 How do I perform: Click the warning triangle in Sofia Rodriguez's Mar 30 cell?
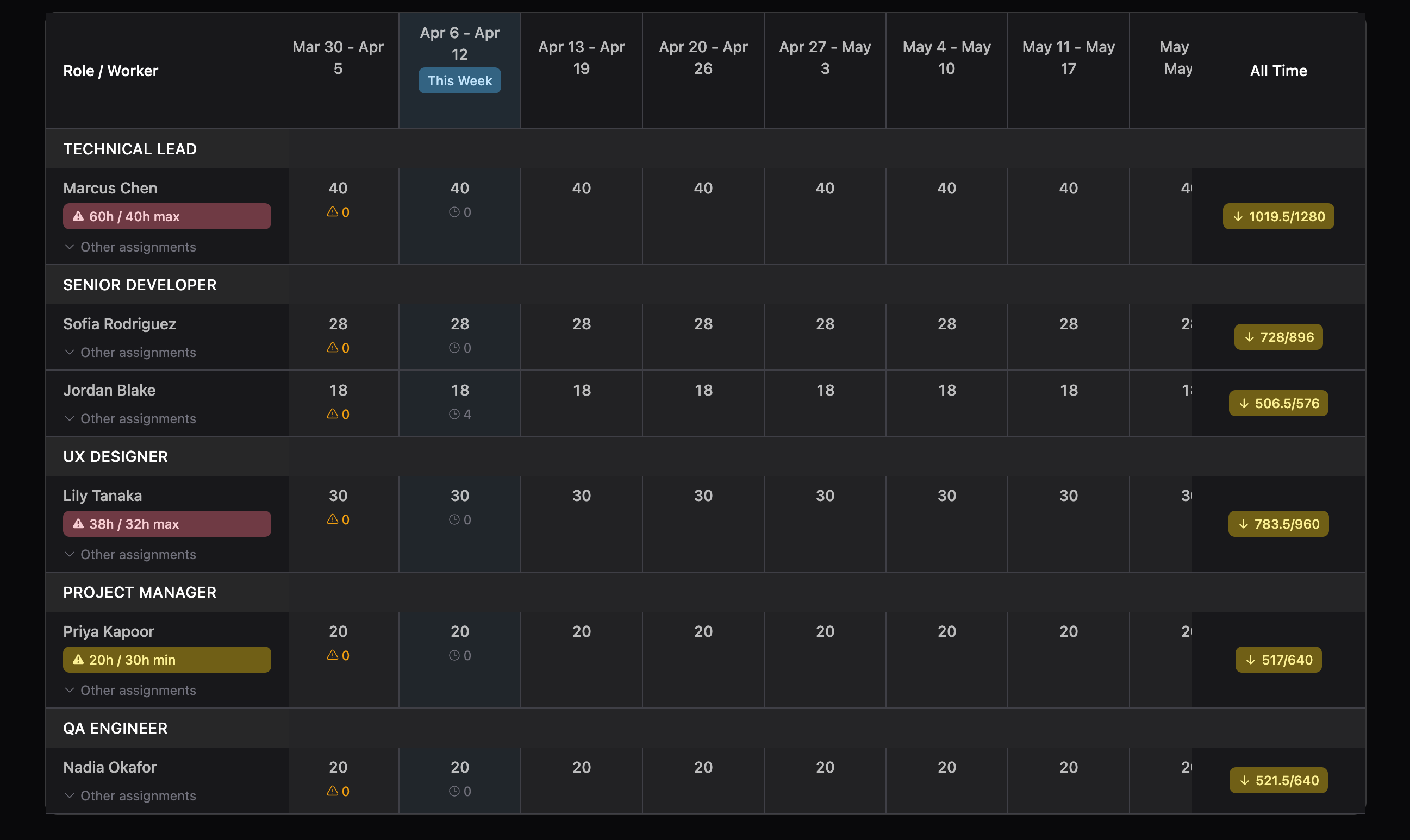click(333, 348)
